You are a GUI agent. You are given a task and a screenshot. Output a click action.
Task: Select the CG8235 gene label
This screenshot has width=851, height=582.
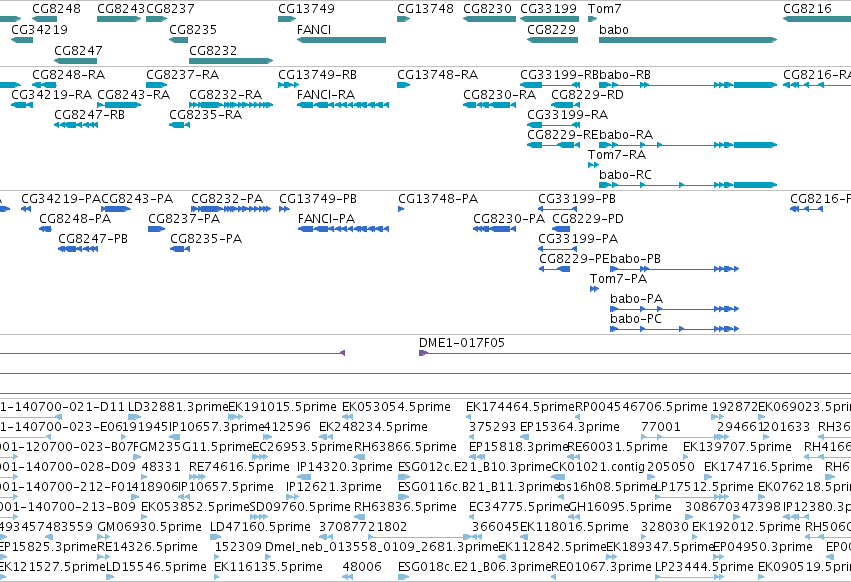(193, 29)
